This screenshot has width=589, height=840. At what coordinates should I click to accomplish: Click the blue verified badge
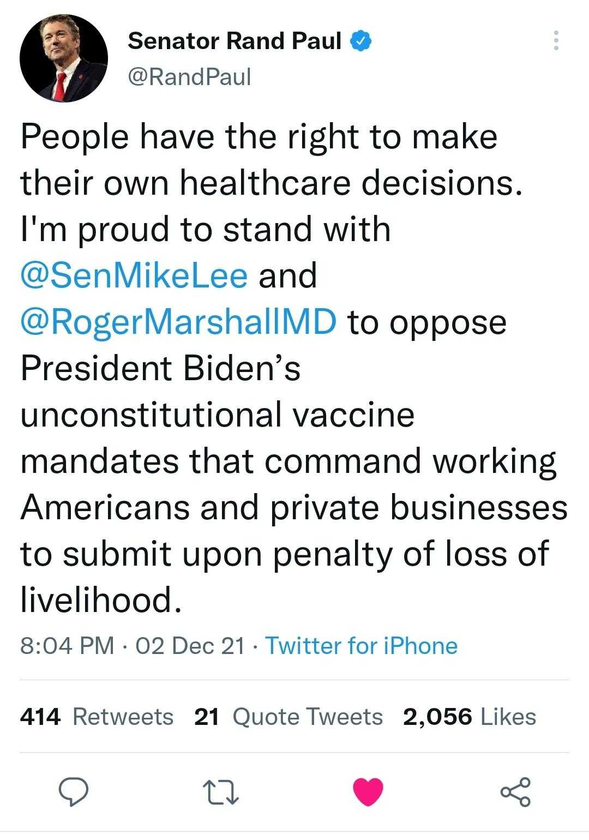[x=361, y=41]
